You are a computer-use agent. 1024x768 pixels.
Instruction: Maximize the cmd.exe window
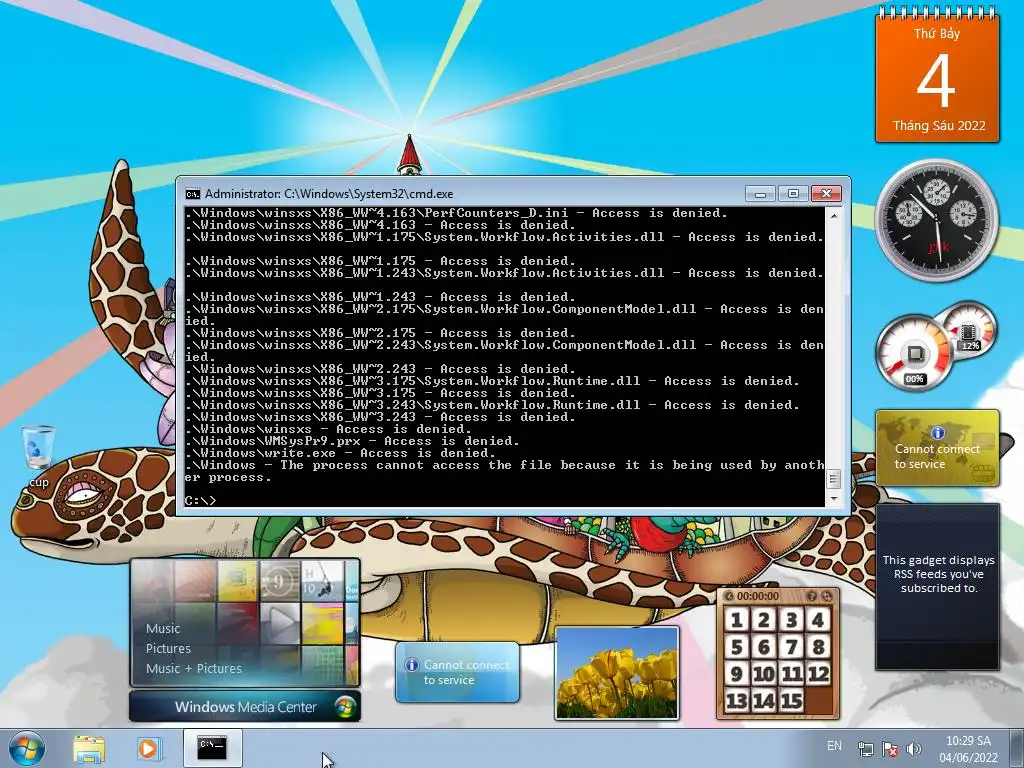click(793, 194)
